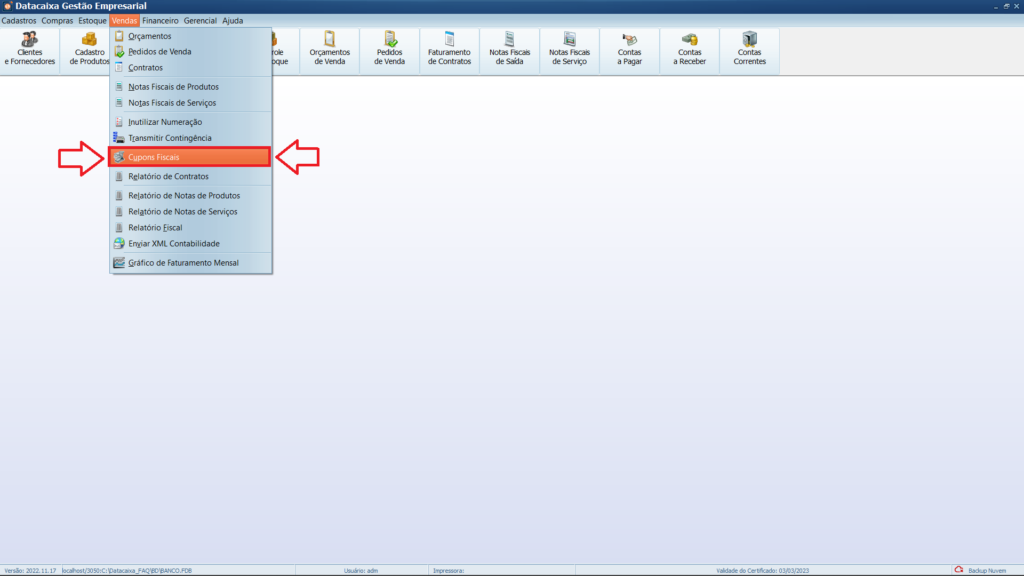
Task: Open Faturamento de Contratos
Action: tap(449, 50)
